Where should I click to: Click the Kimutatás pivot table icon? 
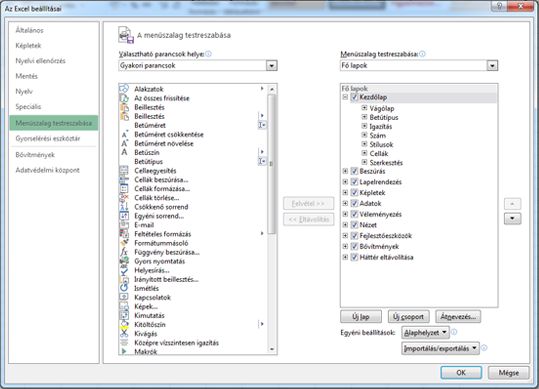coord(124,315)
